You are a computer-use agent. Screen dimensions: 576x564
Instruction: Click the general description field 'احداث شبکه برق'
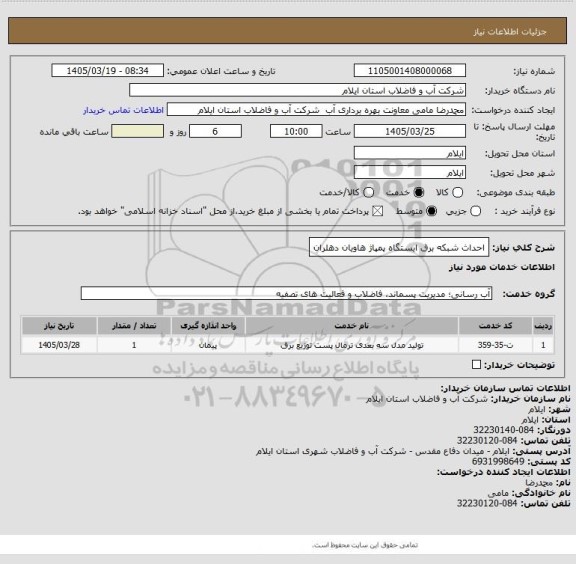399,248
